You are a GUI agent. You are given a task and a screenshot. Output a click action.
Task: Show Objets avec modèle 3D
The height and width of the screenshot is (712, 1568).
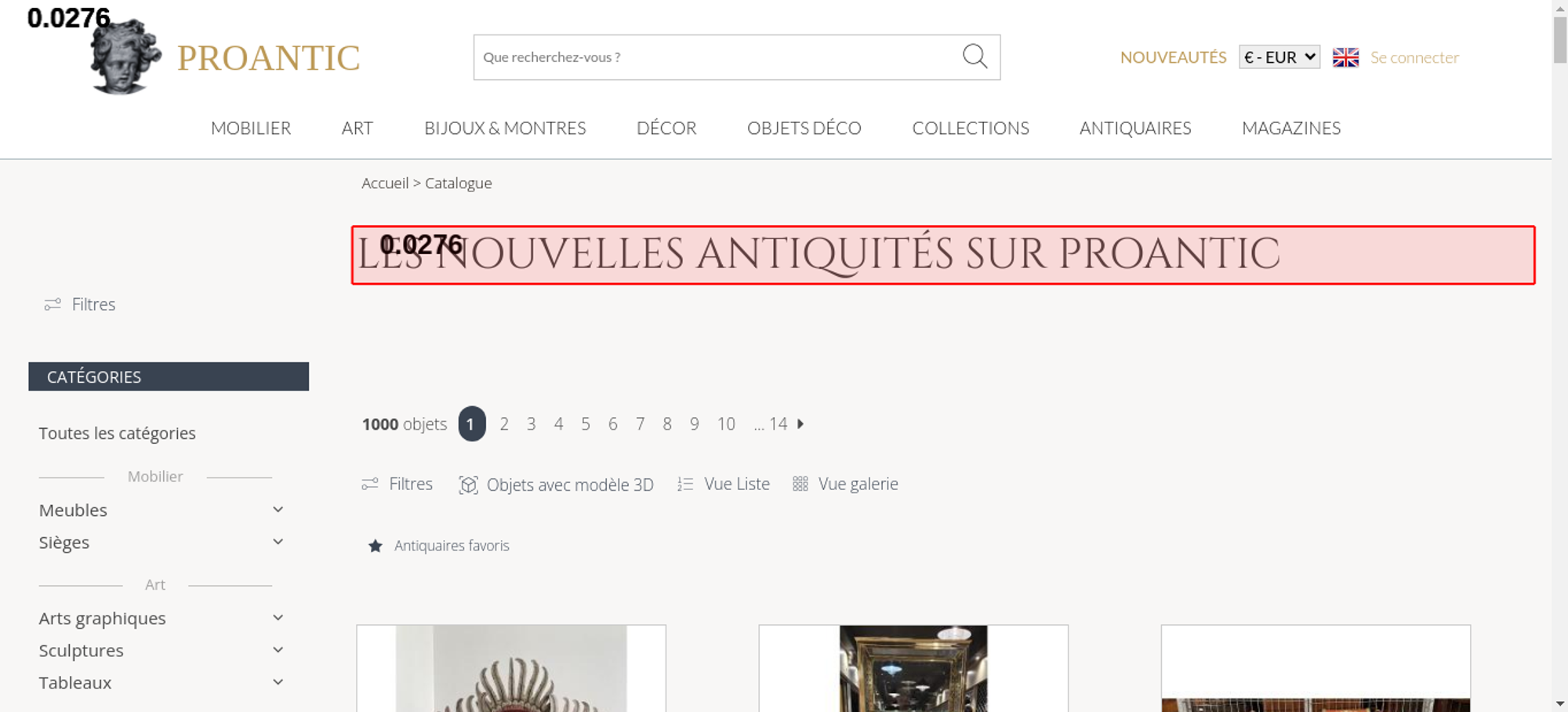point(556,485)
